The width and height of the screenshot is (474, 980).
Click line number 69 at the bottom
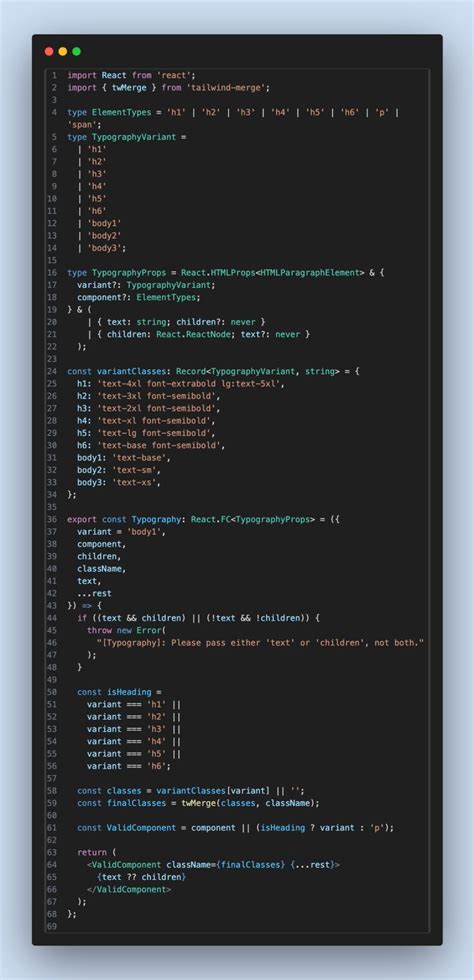52,926
